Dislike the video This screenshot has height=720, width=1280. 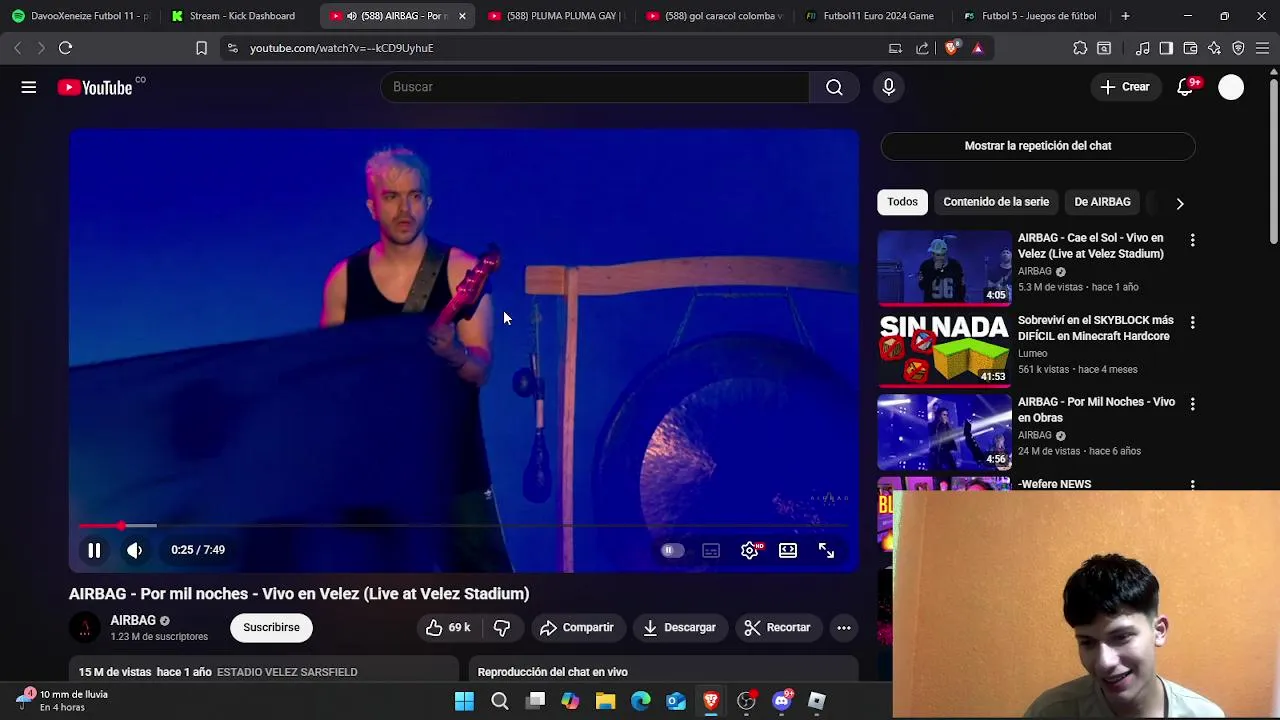502,627
